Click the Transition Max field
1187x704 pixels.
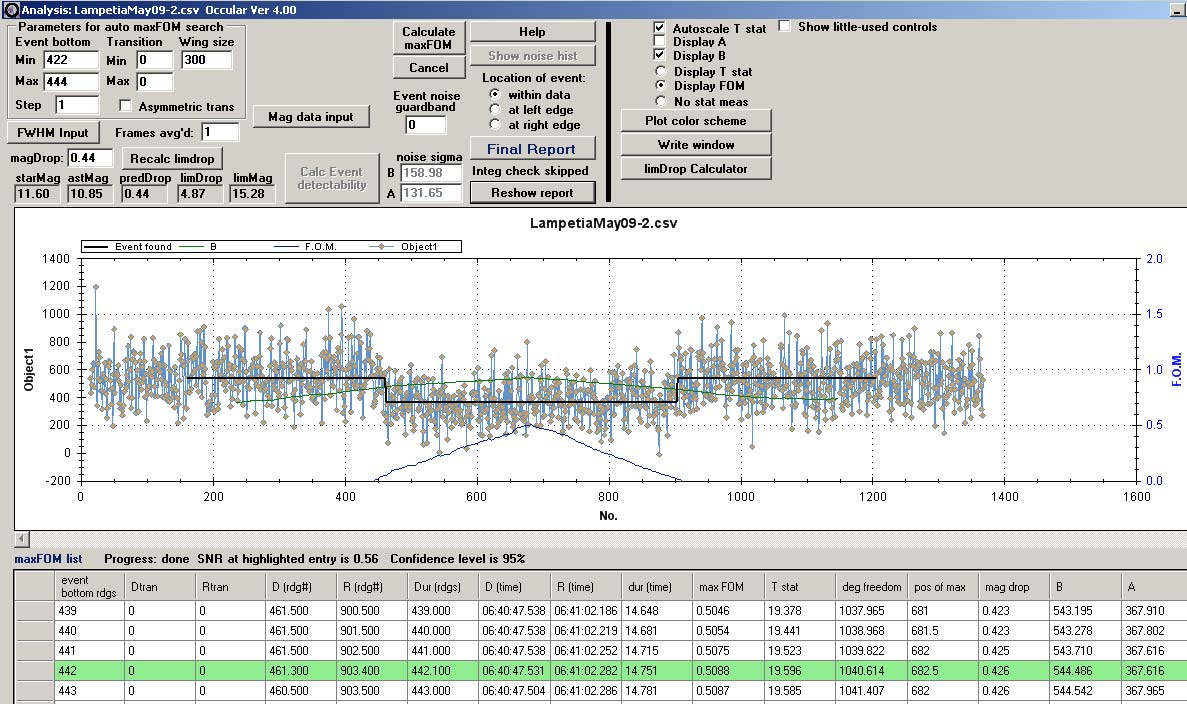(x=154, y=81)
